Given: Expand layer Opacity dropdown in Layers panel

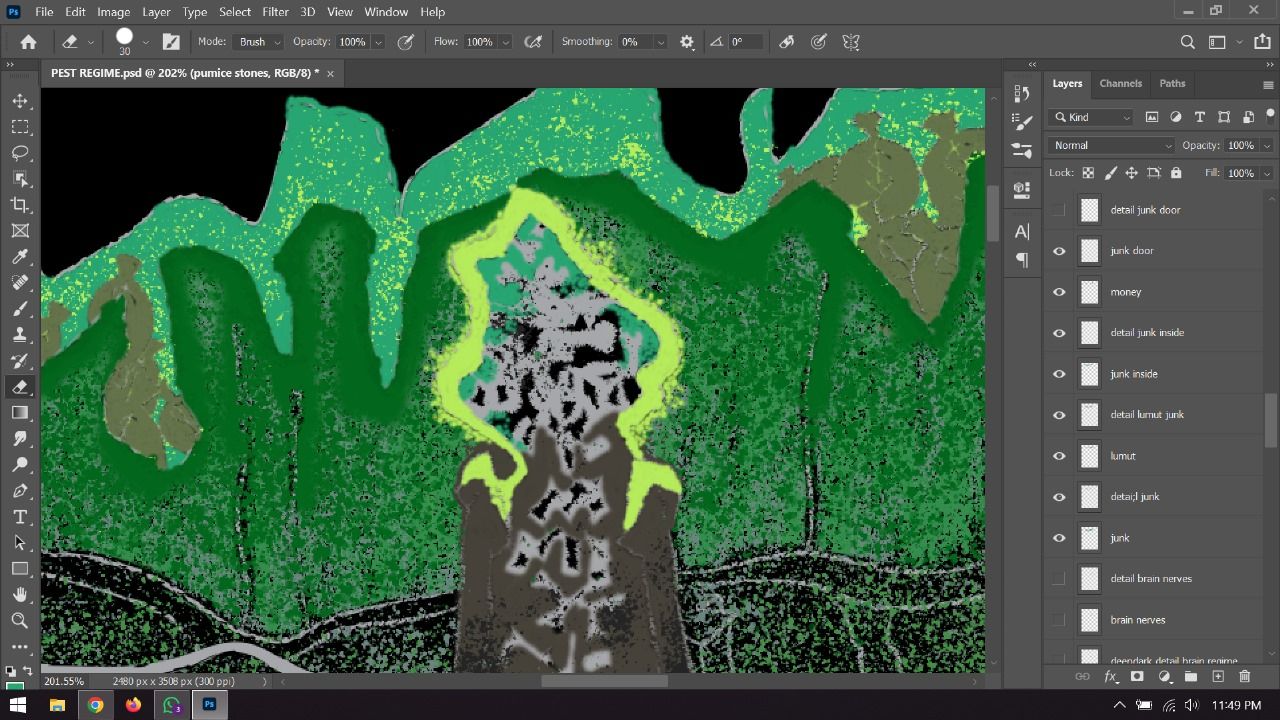Looking at the screenshot, I should tap(1267, 145).
